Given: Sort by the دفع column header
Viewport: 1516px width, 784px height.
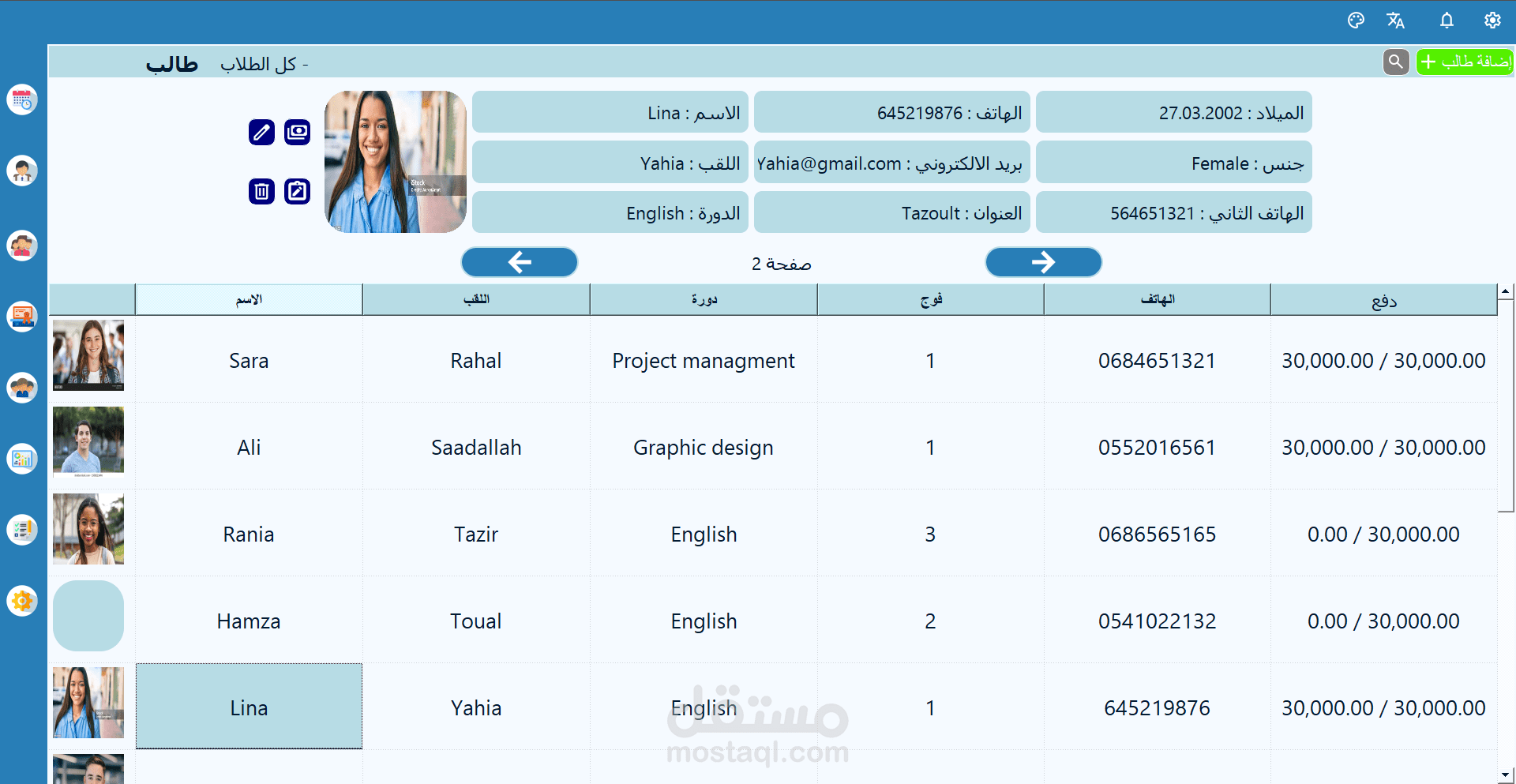Looking at the screenshot, I should coord(1384,300).
